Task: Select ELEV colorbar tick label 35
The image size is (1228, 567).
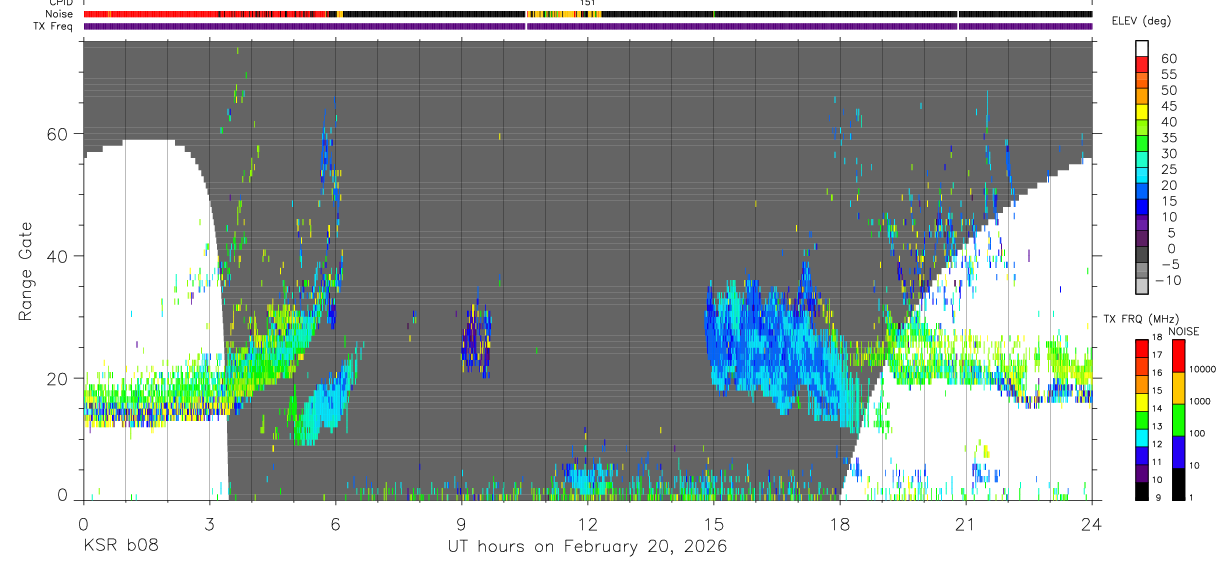Action: point(1168,138)
